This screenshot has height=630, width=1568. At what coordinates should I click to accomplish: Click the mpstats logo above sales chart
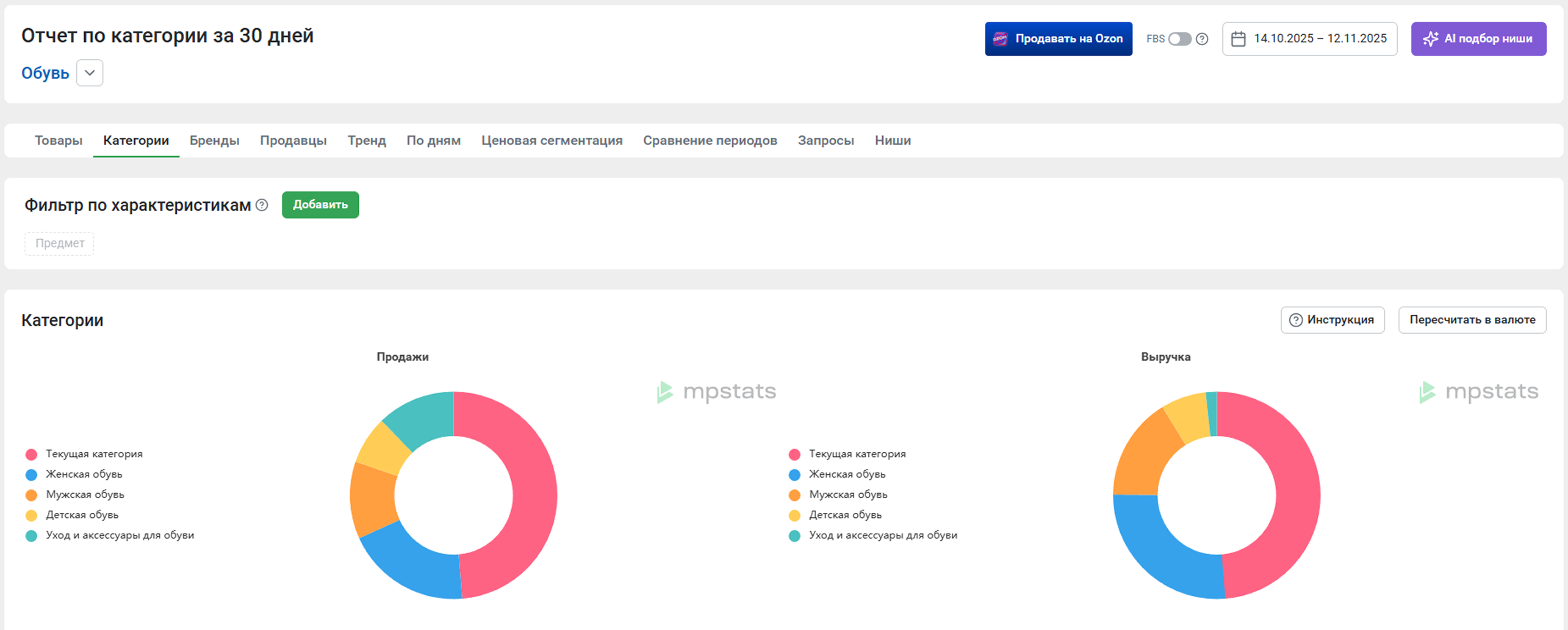[x=716, y=391]
